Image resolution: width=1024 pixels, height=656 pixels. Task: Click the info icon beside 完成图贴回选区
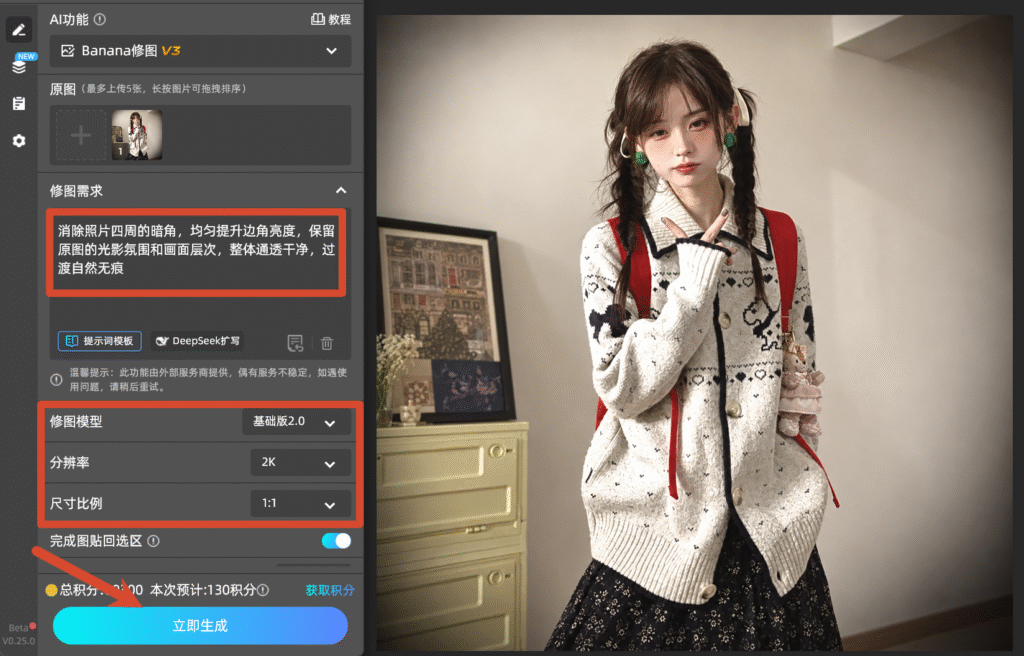coord(153,541)
